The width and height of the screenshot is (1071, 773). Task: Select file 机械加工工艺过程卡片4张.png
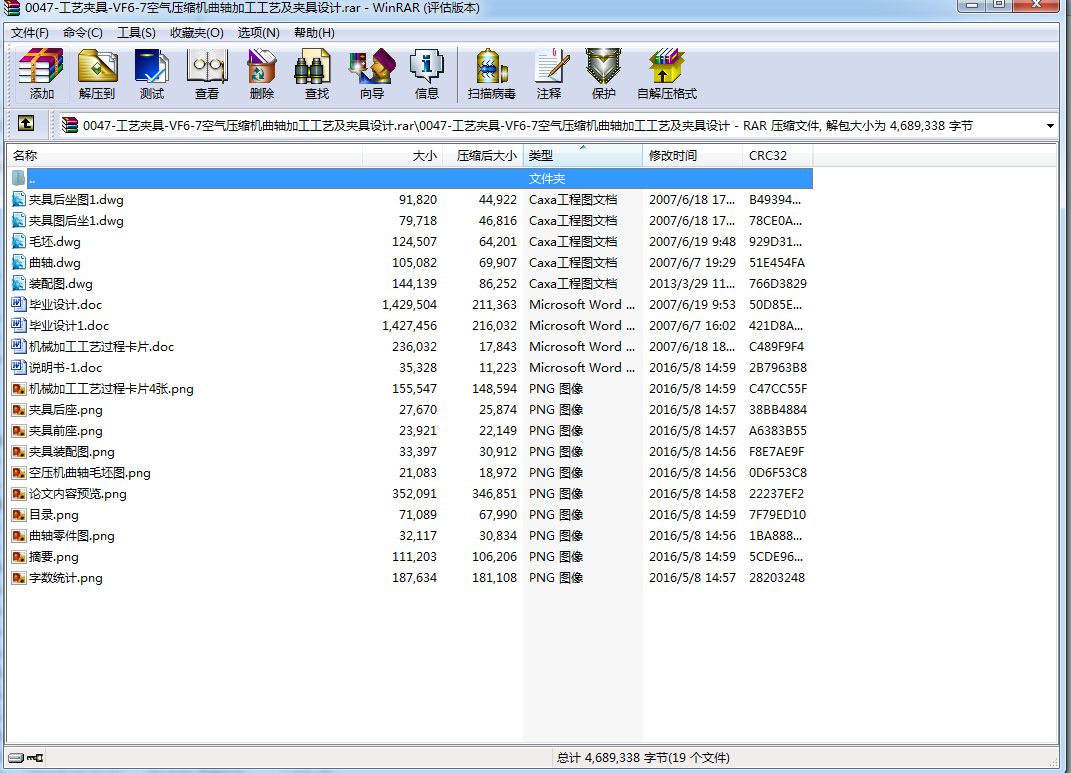111,389
